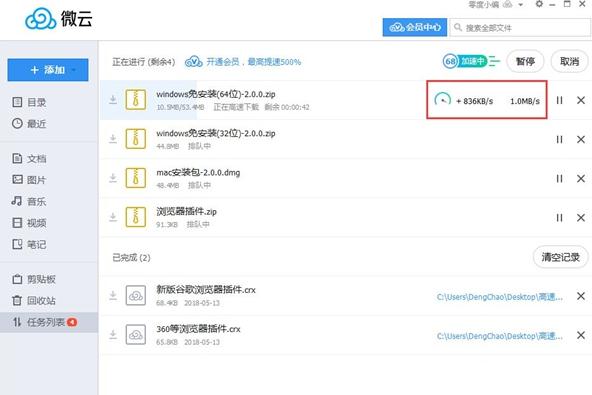Screen dimensions: 592x395
Task: Click file icon of 新版谷歌浏览器插件.crx
Action: [x=136, y=296]
